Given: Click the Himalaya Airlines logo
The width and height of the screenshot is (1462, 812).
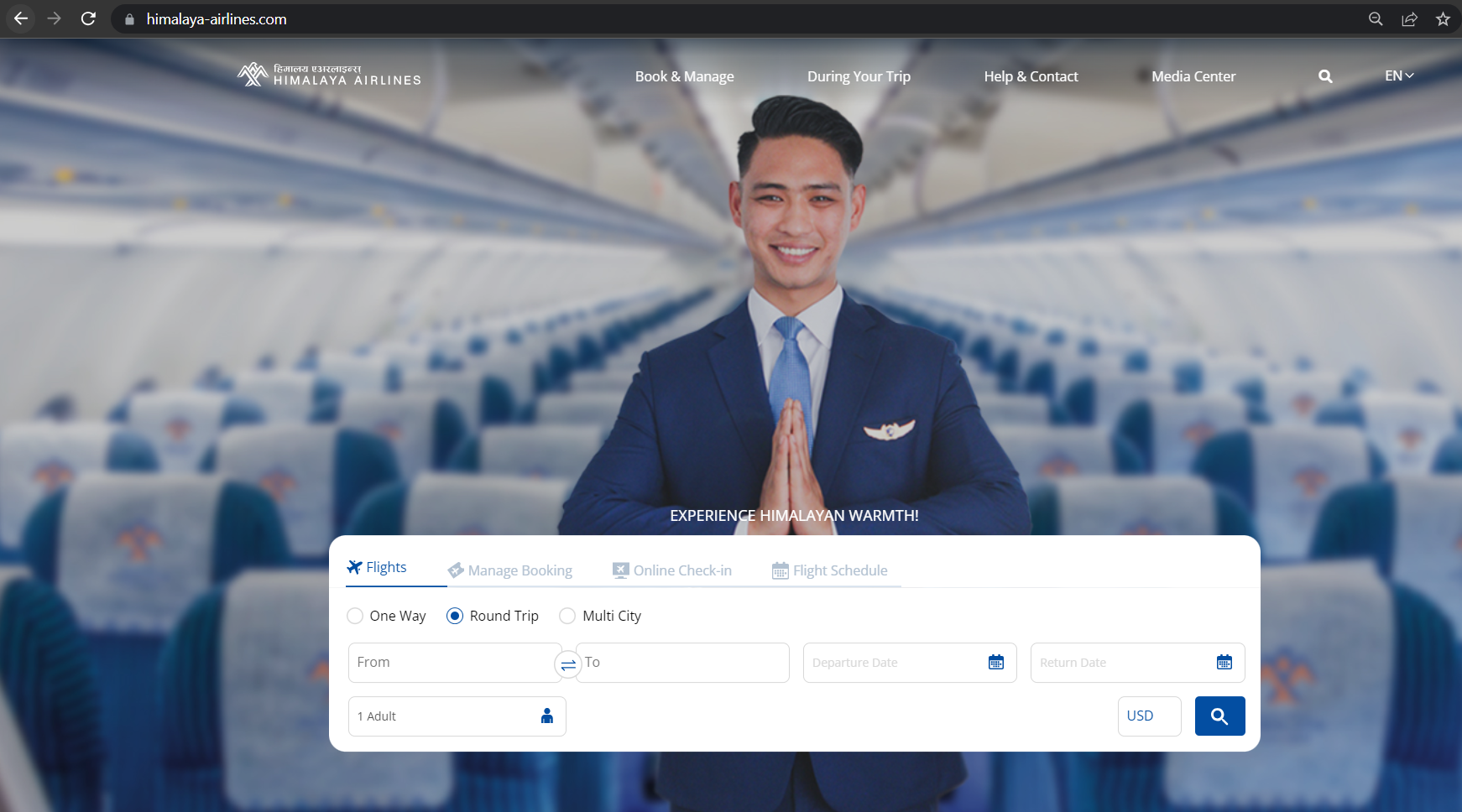Looking at the screenshot, I should click(x=329, y=75).
